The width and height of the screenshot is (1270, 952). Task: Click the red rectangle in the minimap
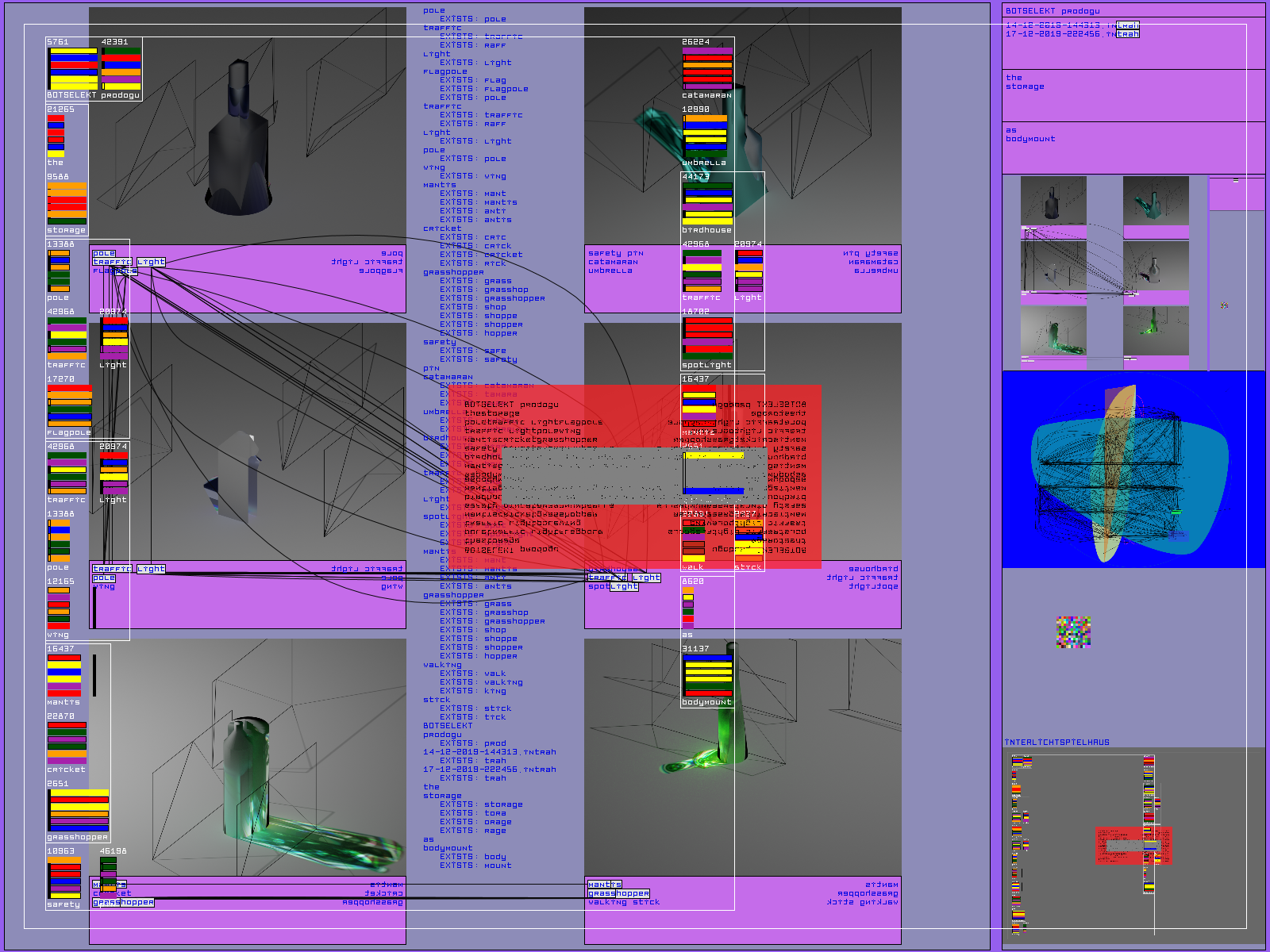[1133, 846]
